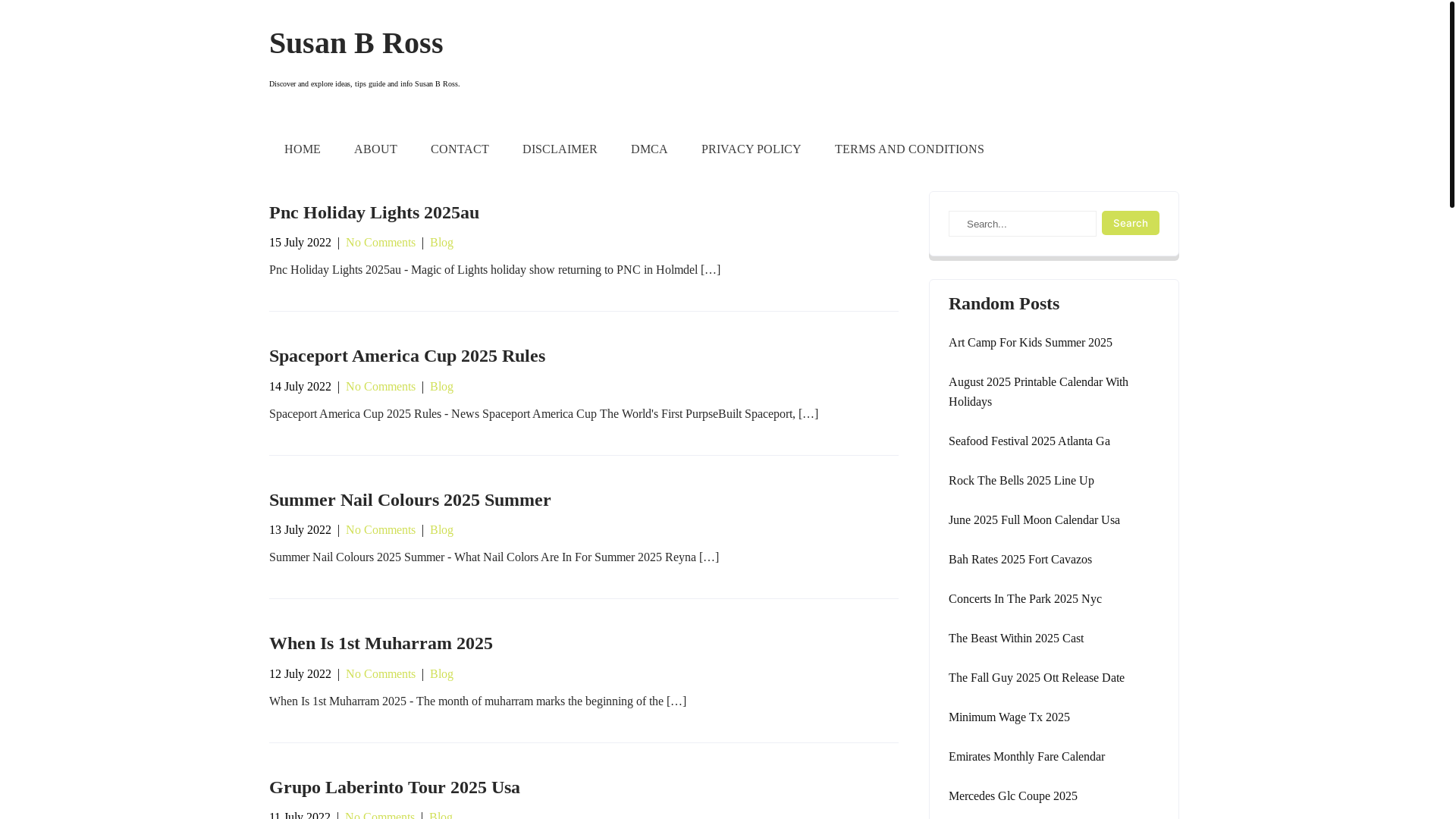Open the PRIVACY POLICY page
Viewport: 1456px width, 819px height.
(x=751, y=149)
